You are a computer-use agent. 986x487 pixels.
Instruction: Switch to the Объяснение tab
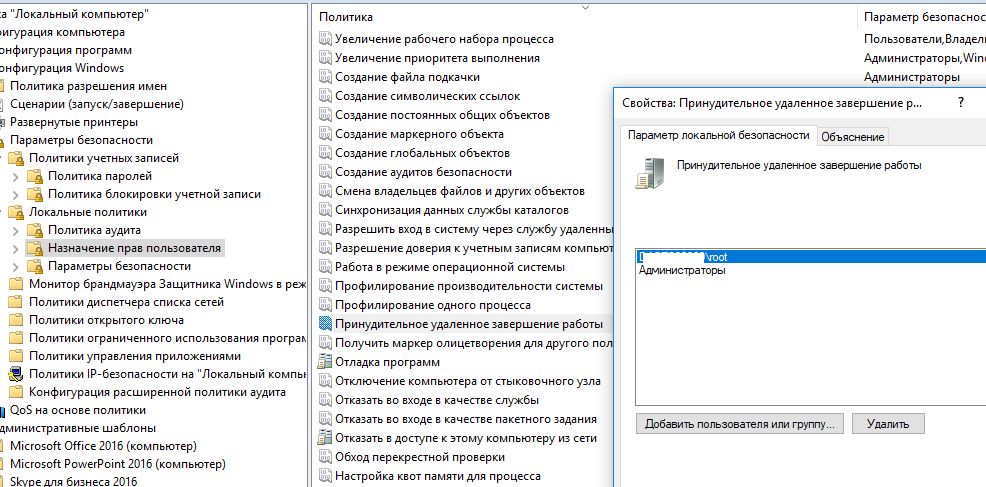coord(852,136)
